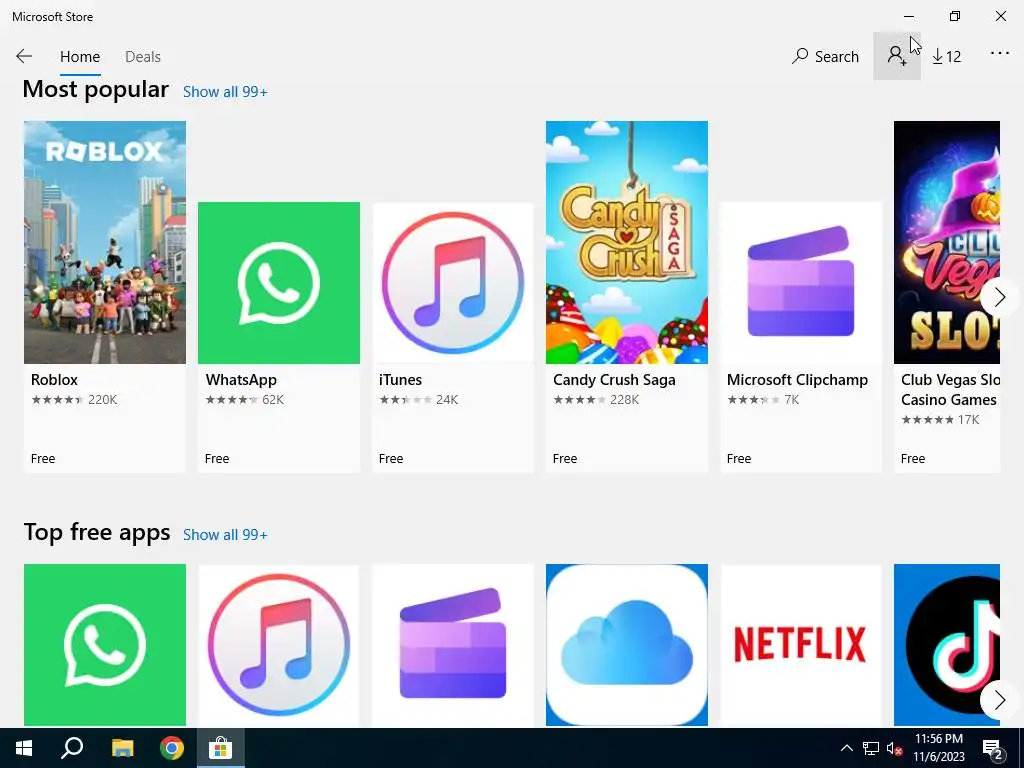Click the Free price under Candy Crush Saga
This screenshot has width=1024, height=768.
pos(565,459)
